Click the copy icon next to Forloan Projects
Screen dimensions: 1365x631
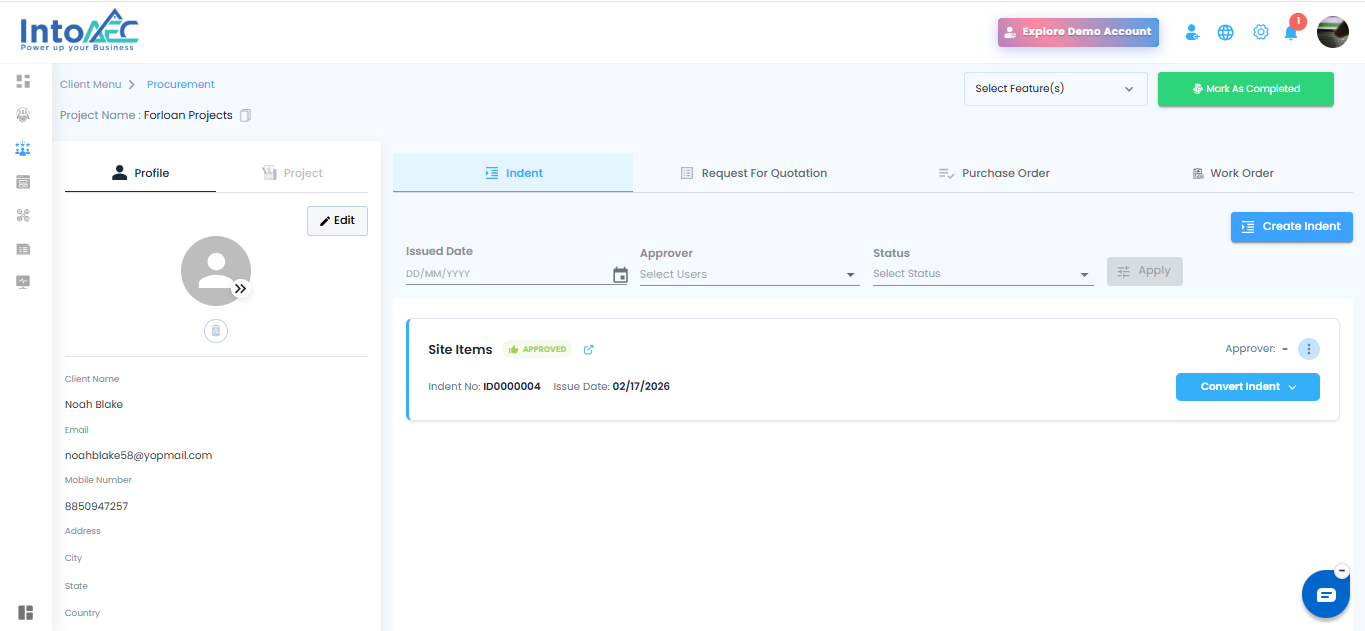pos(246,115)
